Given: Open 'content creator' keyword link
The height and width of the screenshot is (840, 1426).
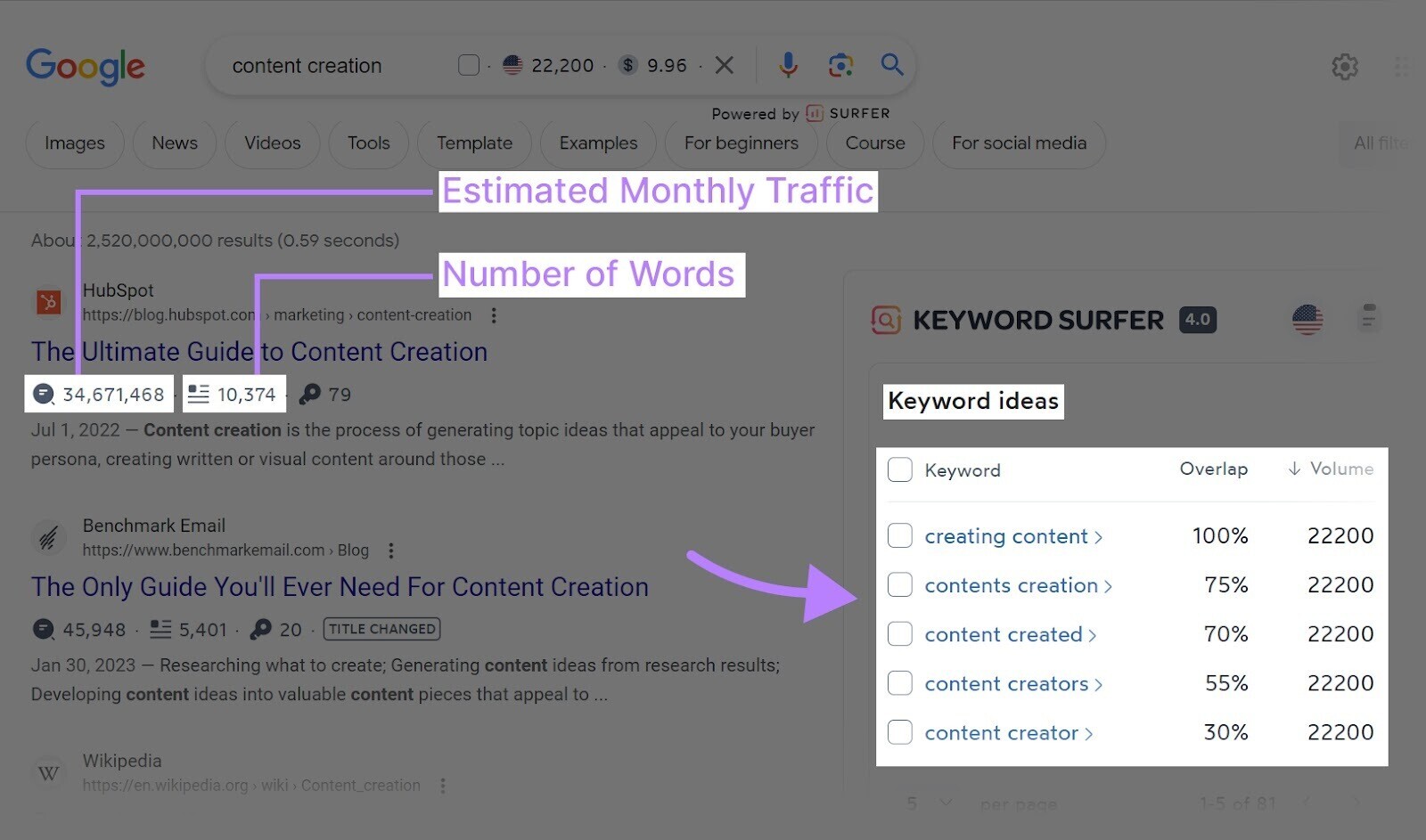Looking at the screenshot, I should [1009, 733].
